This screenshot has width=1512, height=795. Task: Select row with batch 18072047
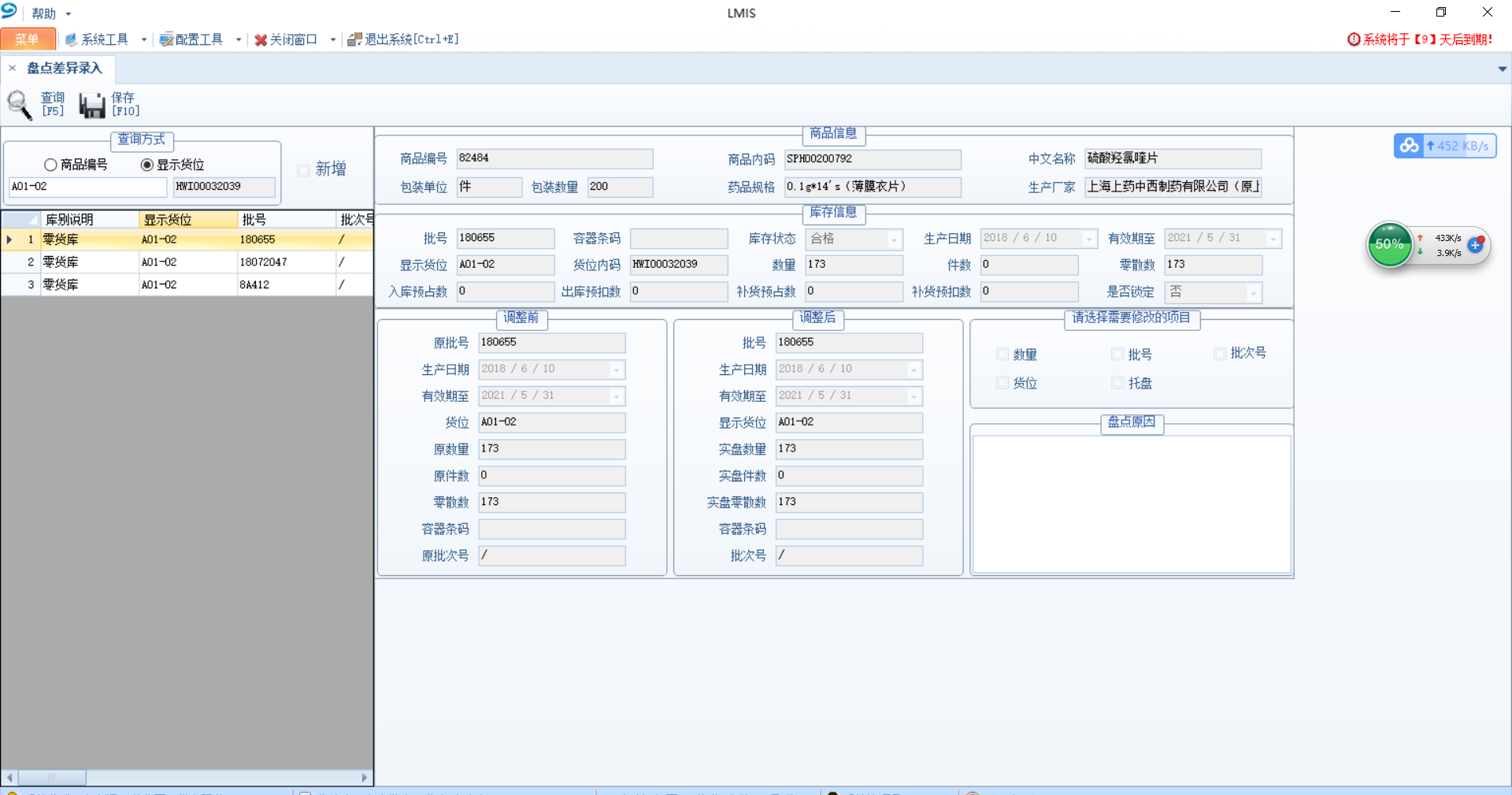(x=187, y=262)
